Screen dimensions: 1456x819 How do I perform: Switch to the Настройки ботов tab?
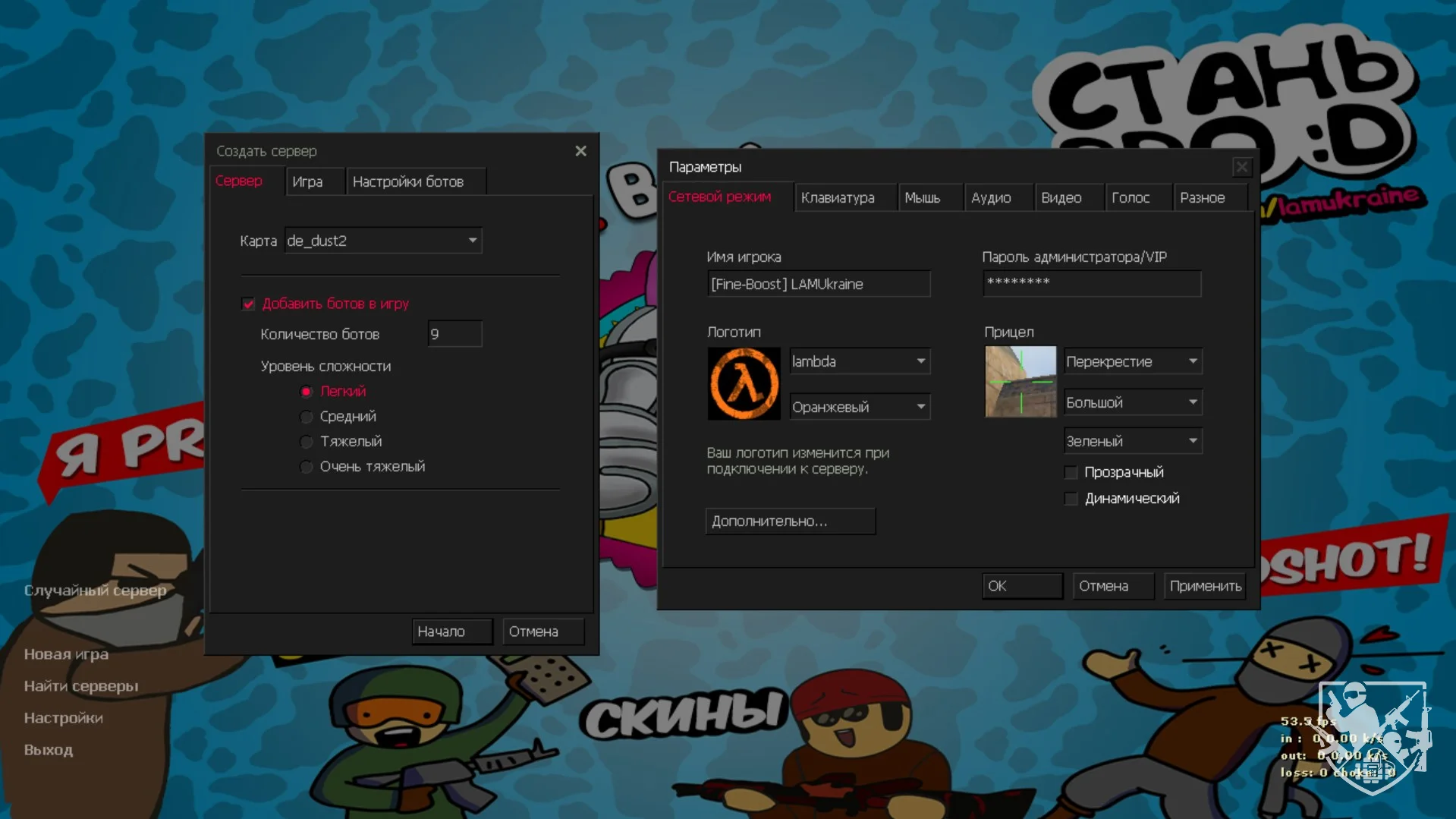(408, 182)
